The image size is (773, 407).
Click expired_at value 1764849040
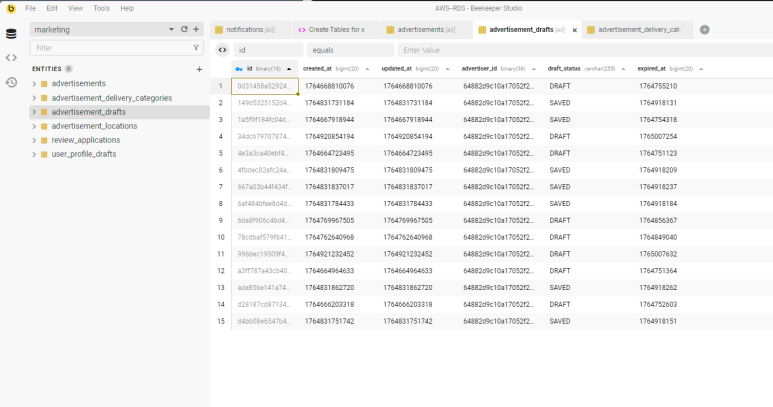coord(658,237)
